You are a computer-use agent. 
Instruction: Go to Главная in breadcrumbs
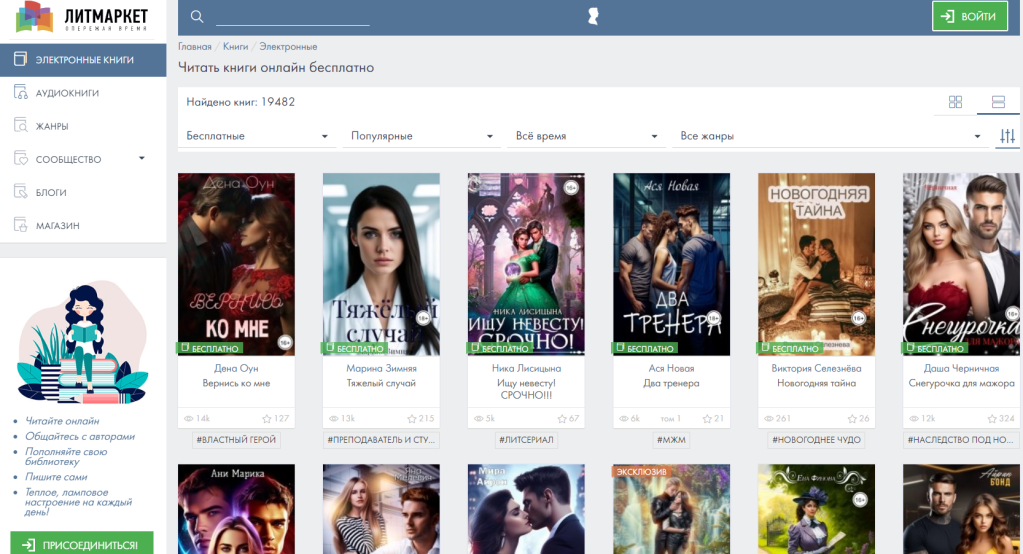194,47
